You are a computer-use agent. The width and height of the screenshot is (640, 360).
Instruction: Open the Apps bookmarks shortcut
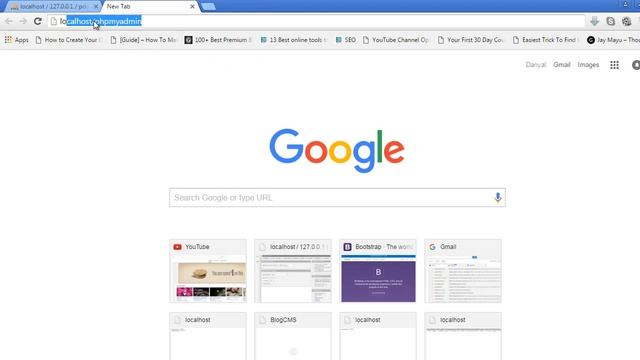pyautogui.click(x=16, y=40)
